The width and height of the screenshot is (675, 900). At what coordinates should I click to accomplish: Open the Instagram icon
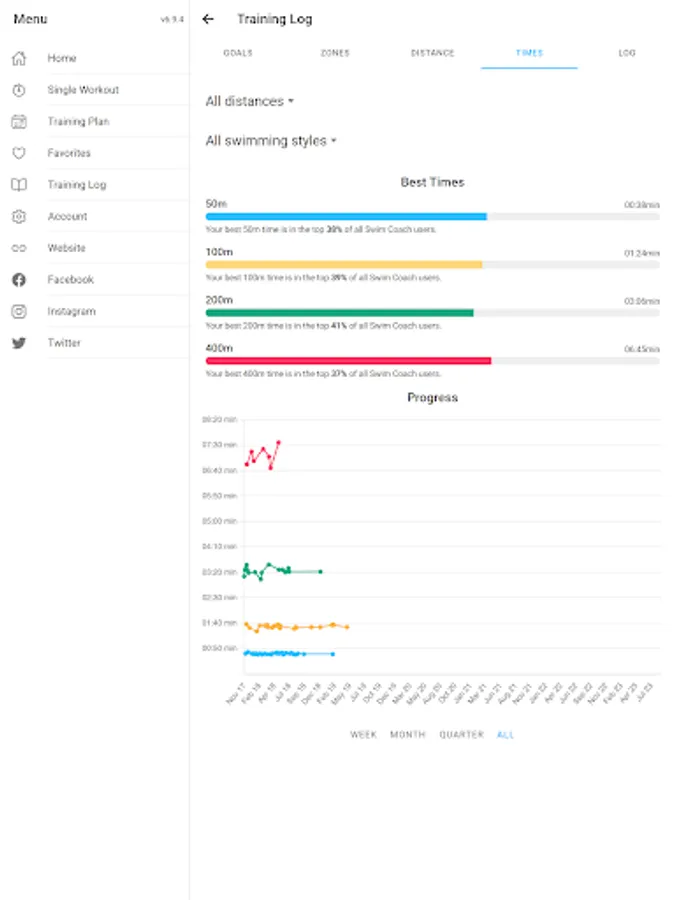(19, 311)
